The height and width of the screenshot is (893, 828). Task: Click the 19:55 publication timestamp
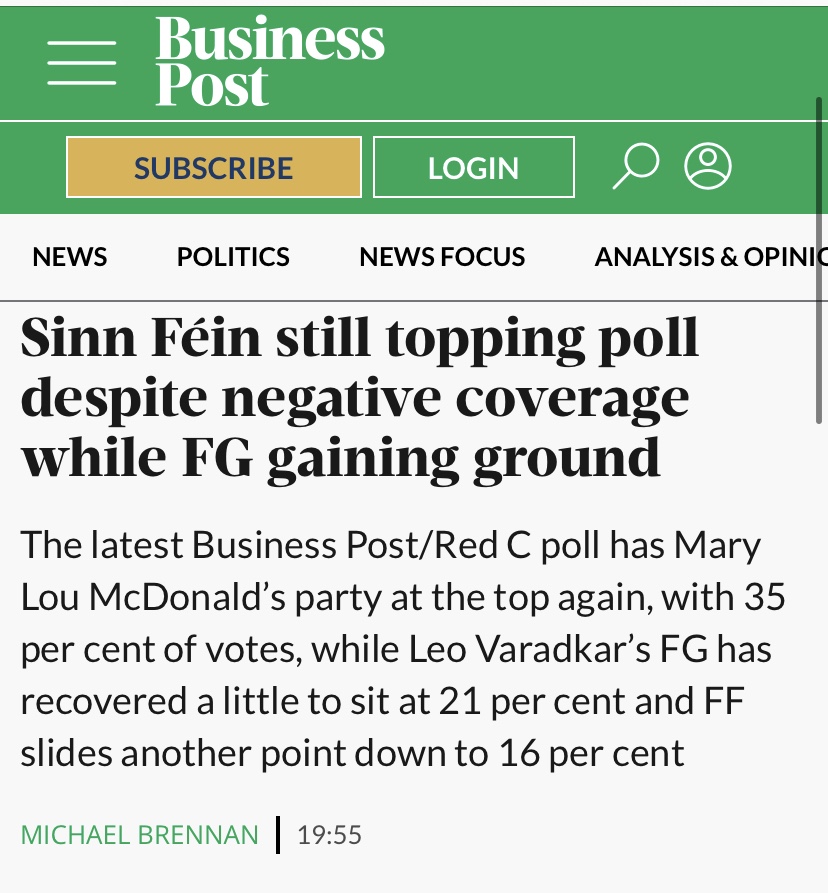[x=330, y=834]
